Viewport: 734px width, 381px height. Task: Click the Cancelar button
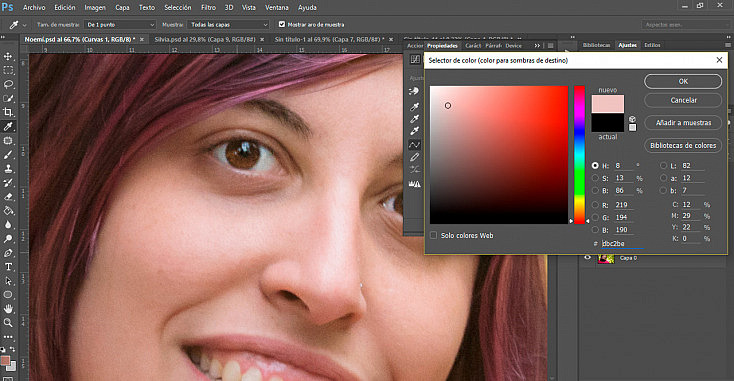tap(683, 100)
